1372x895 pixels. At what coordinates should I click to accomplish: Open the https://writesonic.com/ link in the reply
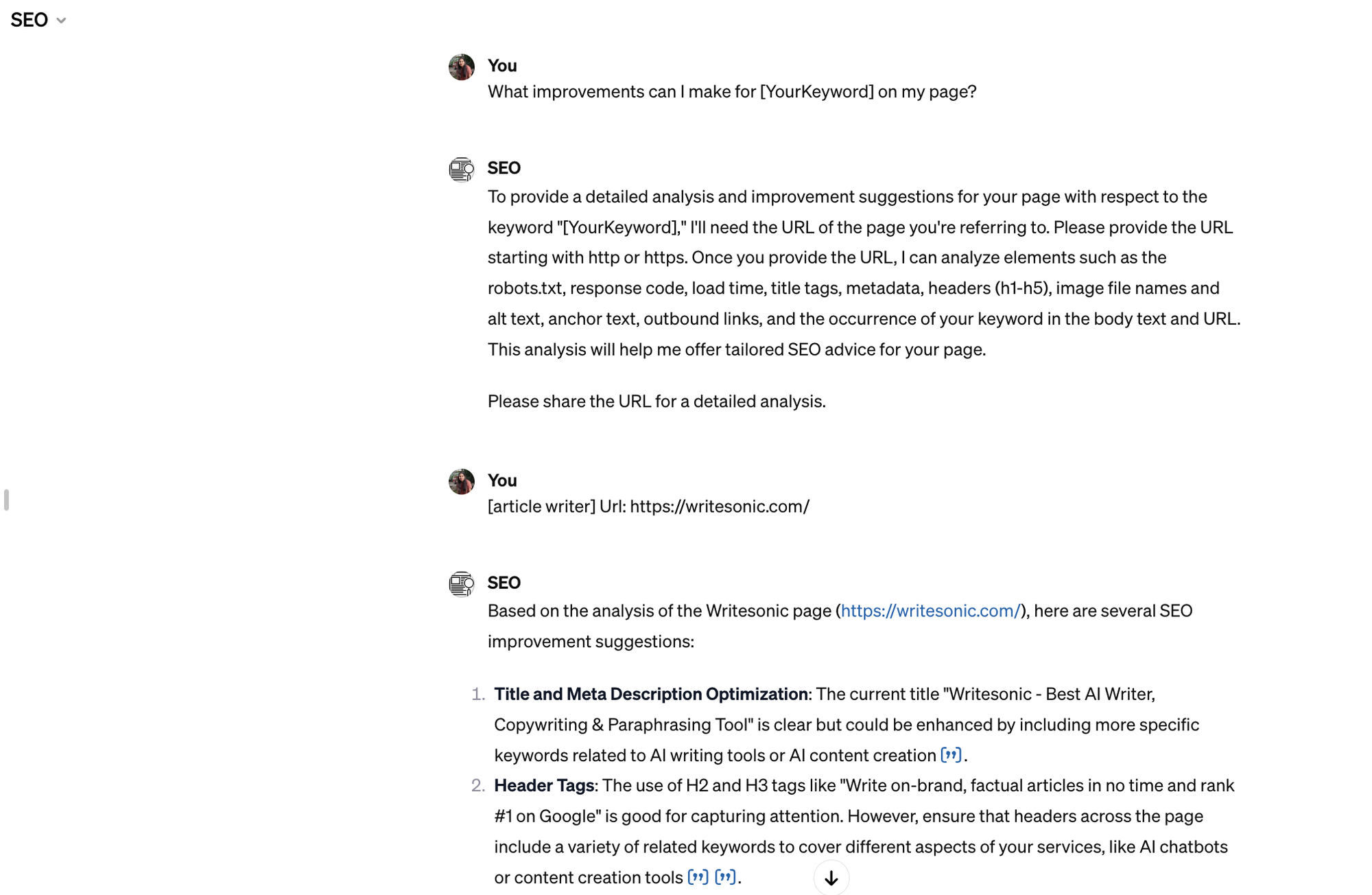930,611
